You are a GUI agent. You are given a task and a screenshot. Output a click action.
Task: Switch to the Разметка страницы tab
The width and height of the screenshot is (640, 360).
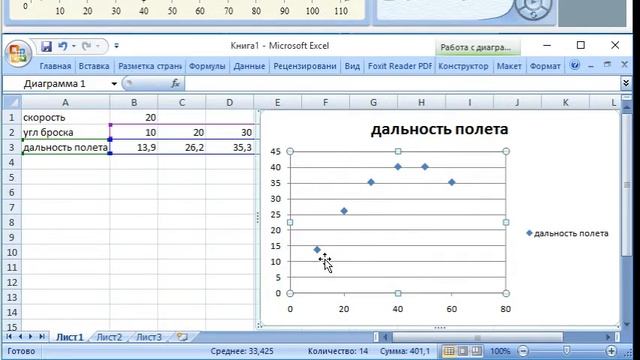coord(150,66)
